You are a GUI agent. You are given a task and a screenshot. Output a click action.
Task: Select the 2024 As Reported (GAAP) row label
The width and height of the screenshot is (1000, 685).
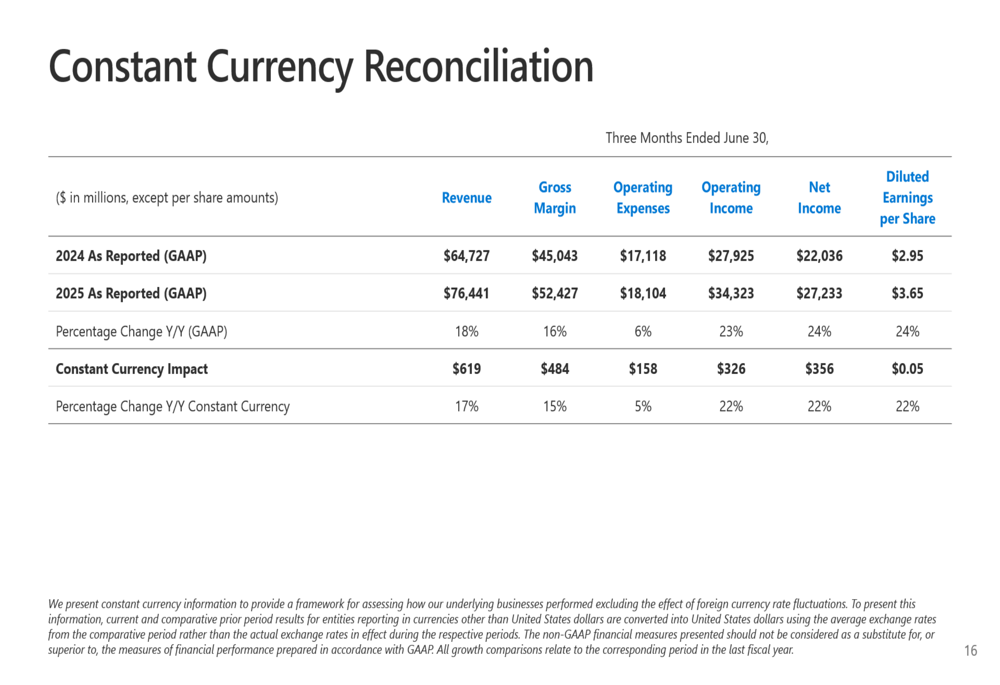[131, 256]
